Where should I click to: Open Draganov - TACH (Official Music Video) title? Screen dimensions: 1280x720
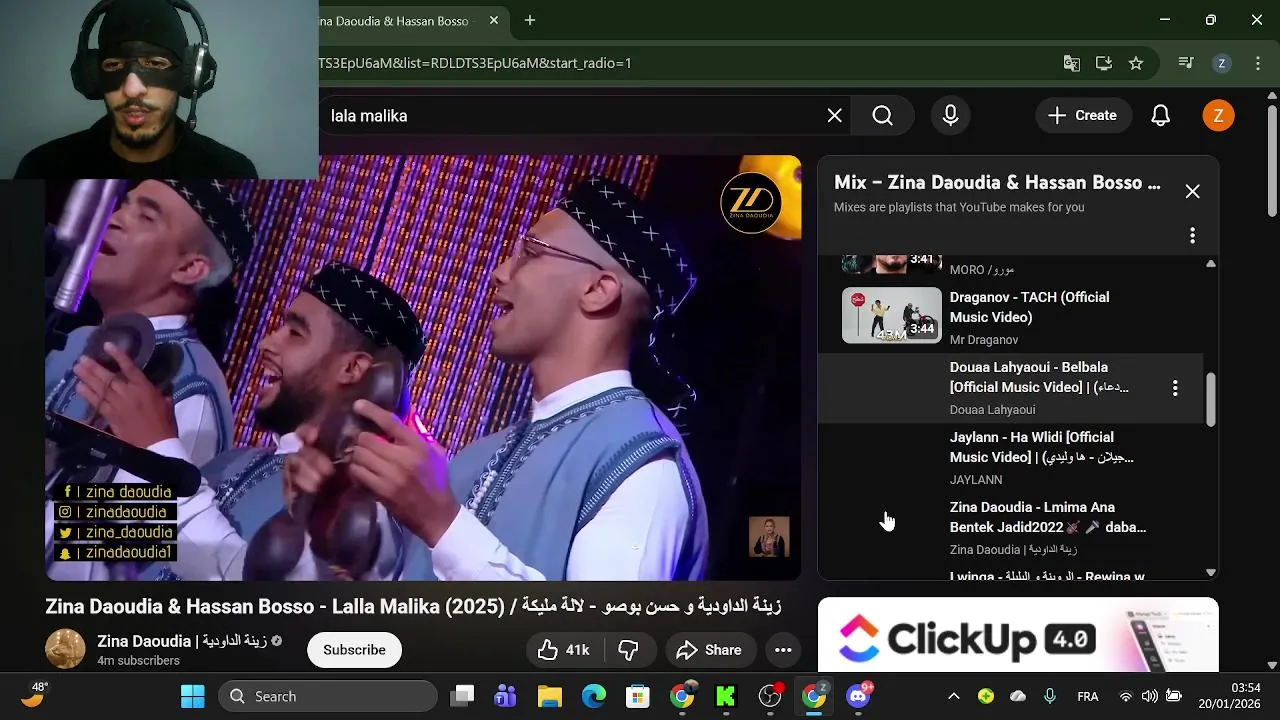coord(1031,307)
